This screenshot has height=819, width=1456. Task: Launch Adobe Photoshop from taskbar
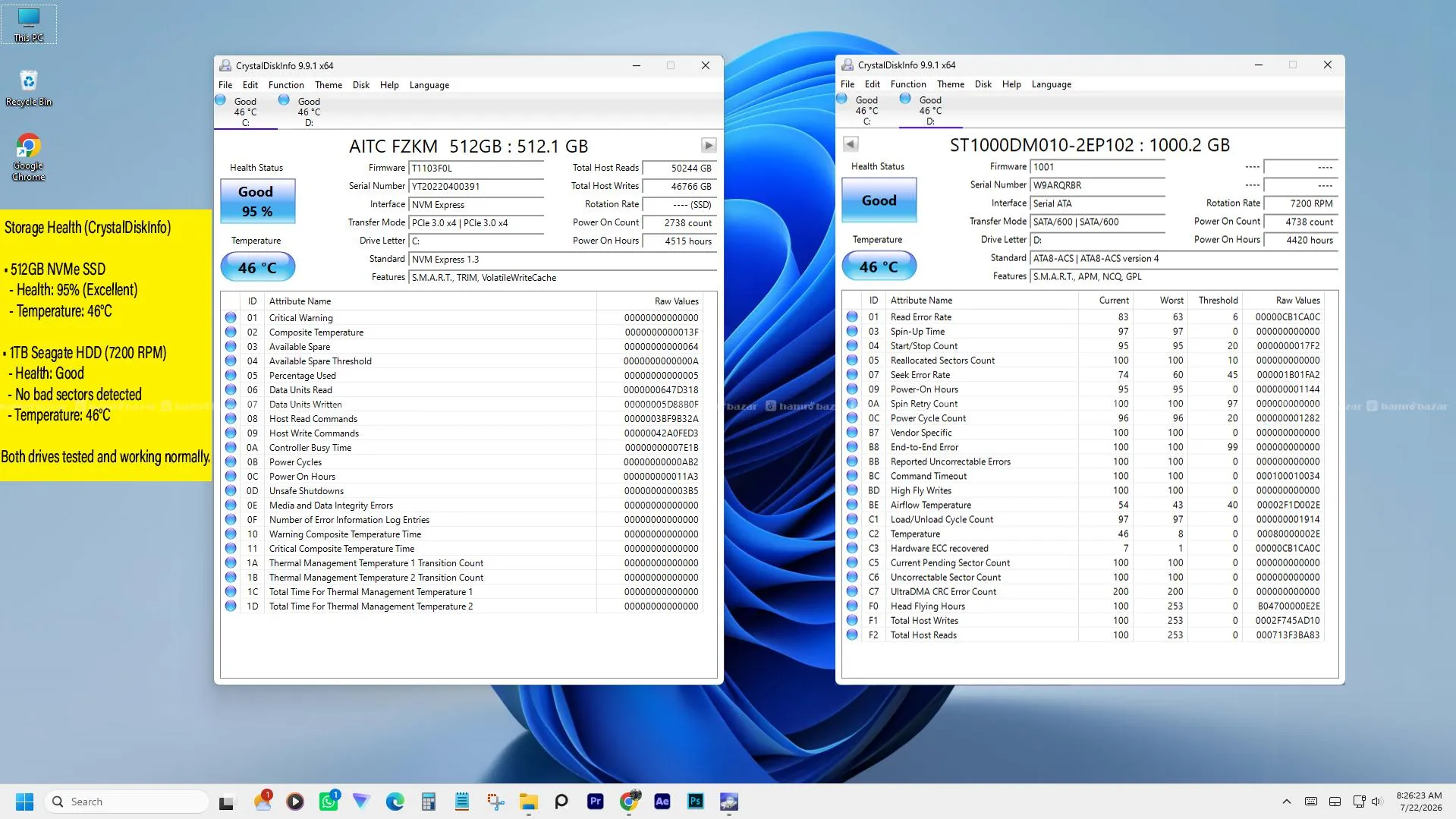(696, 802)
